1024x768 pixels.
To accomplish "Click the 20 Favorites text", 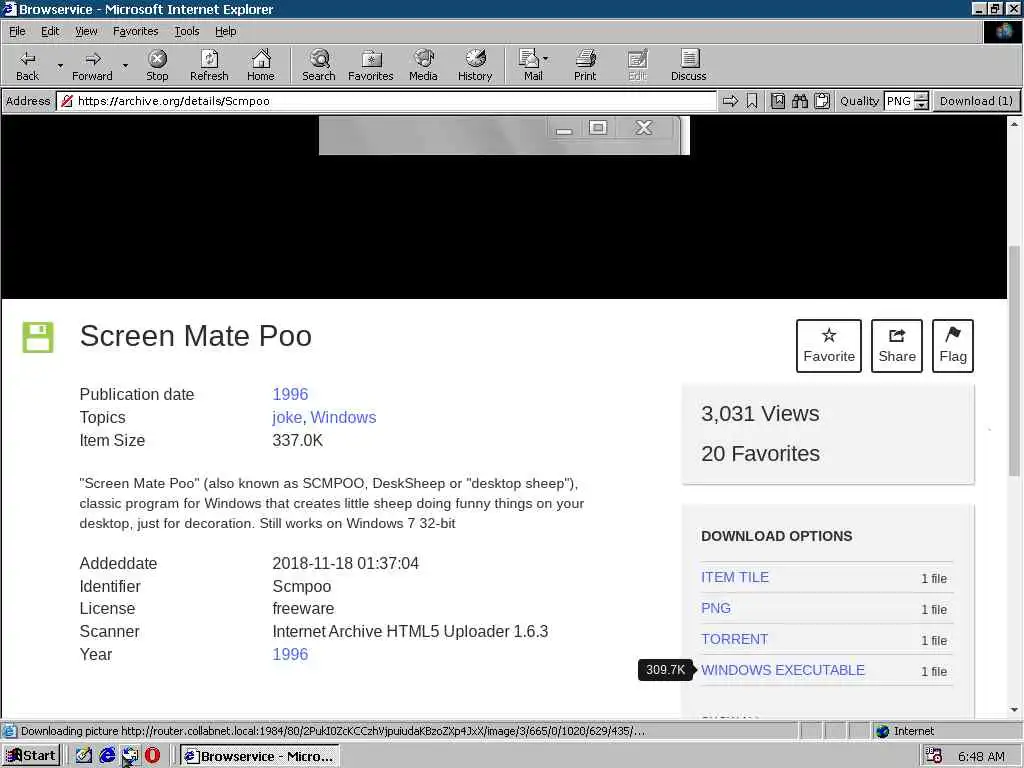I will 760,453.
